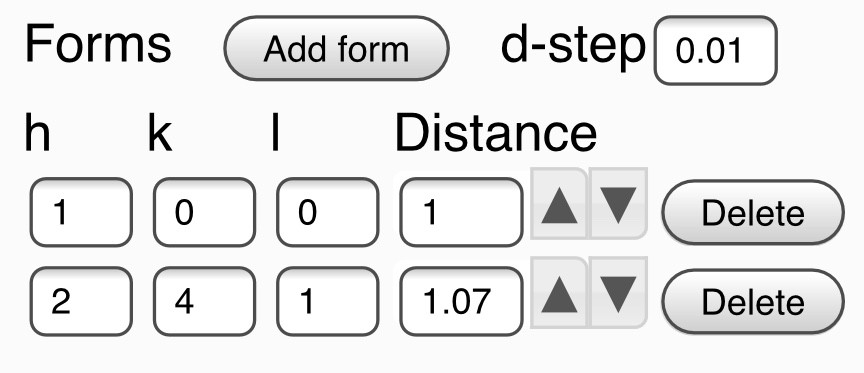This screenshot has width=864, height=373.
Task: Click up arrow for the 2 4 1 form
Action: 559,293
